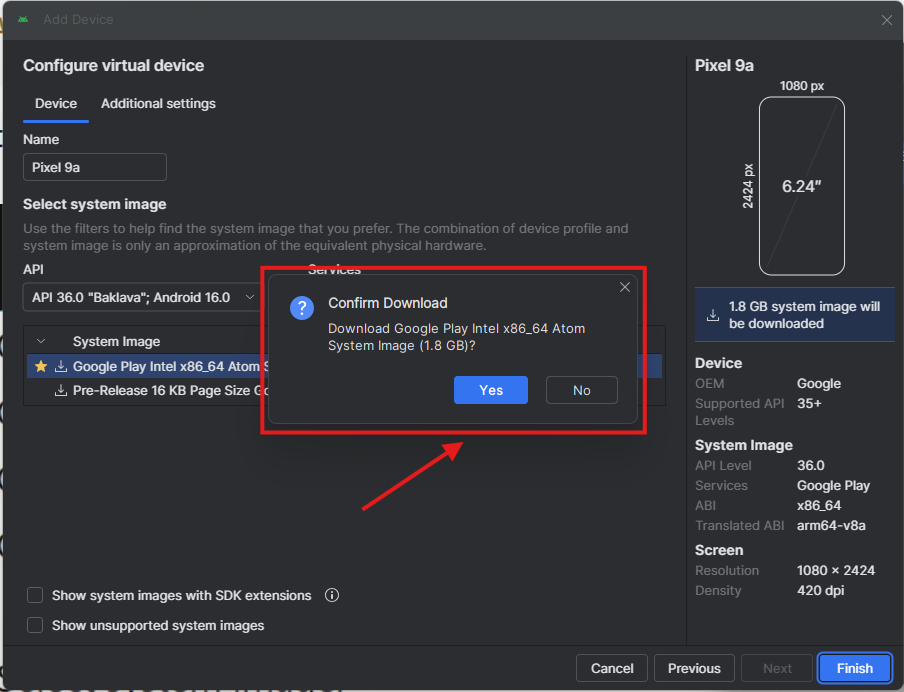Switch to the Additional settings tab
The width and height of the screenshot is (904, 692).
pos(158,103)
